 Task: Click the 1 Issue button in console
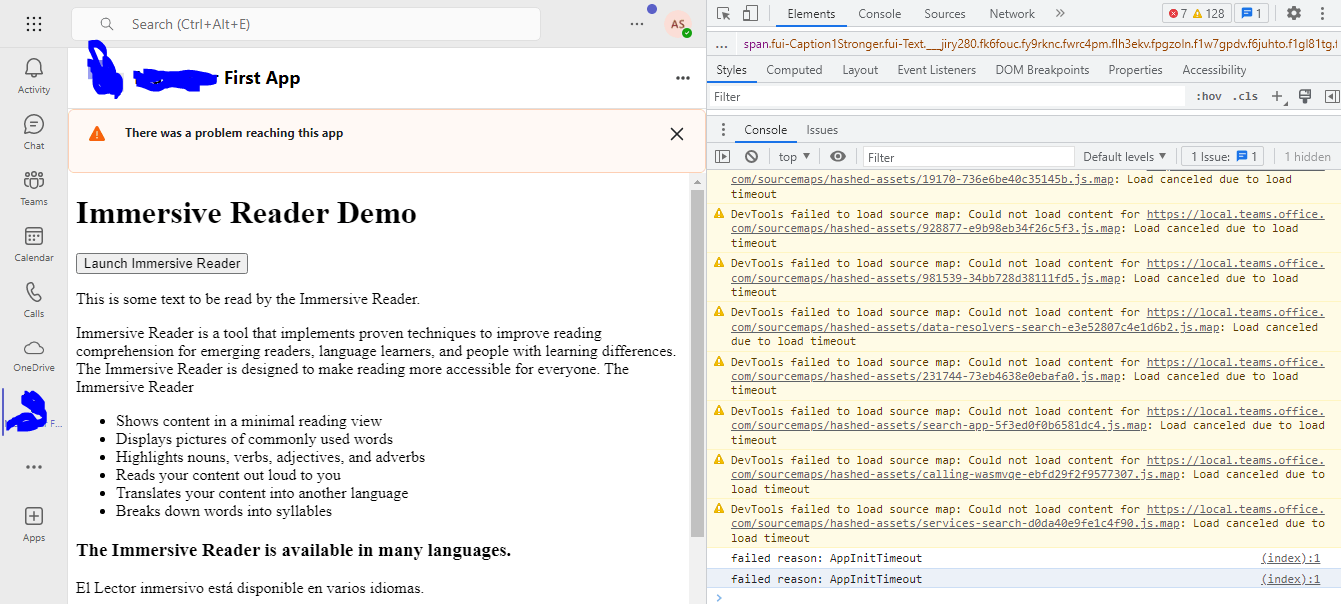pyautogui.click(x=1223, y=157)
